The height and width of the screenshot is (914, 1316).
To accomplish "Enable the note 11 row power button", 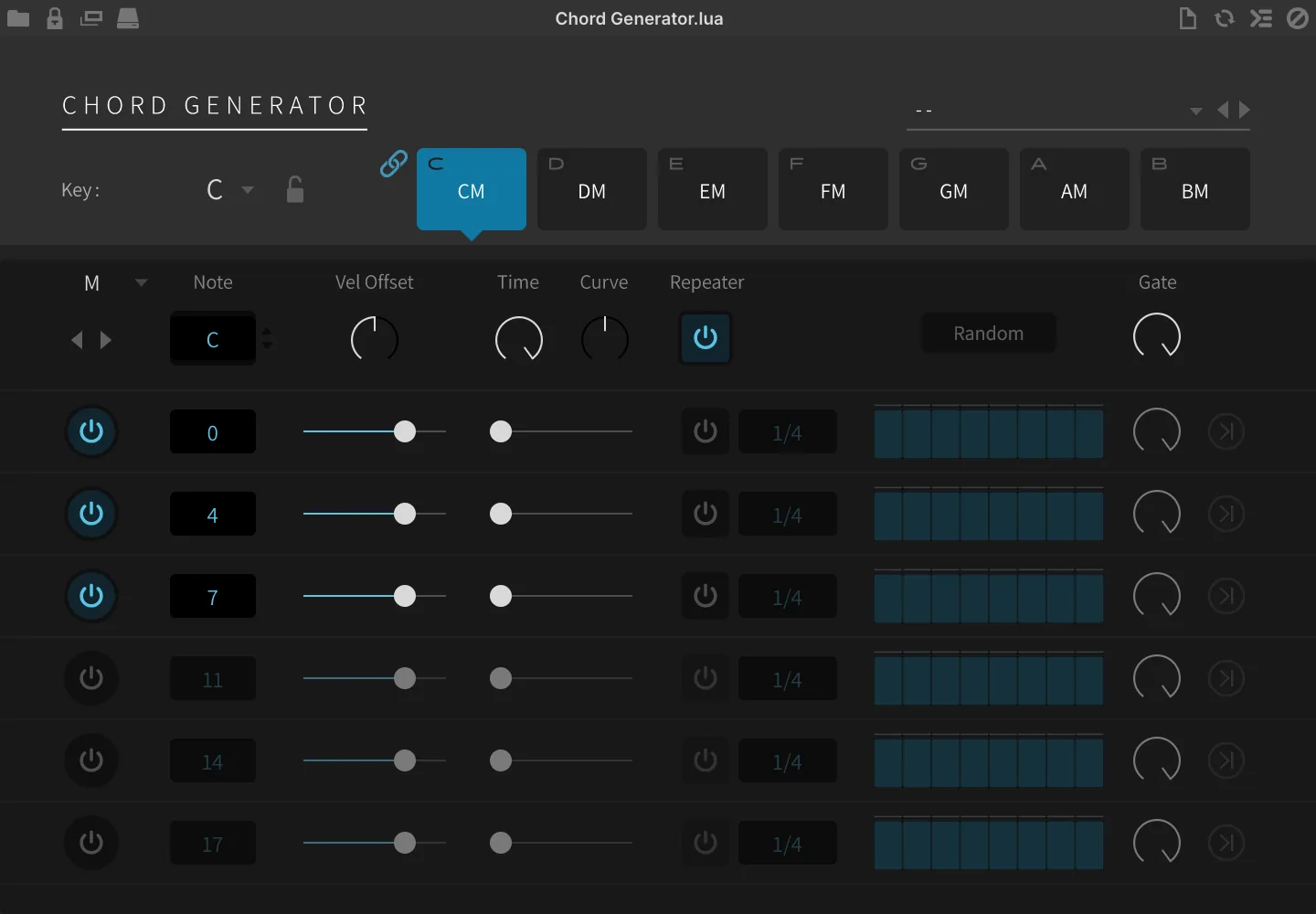I will pos(91,678).
